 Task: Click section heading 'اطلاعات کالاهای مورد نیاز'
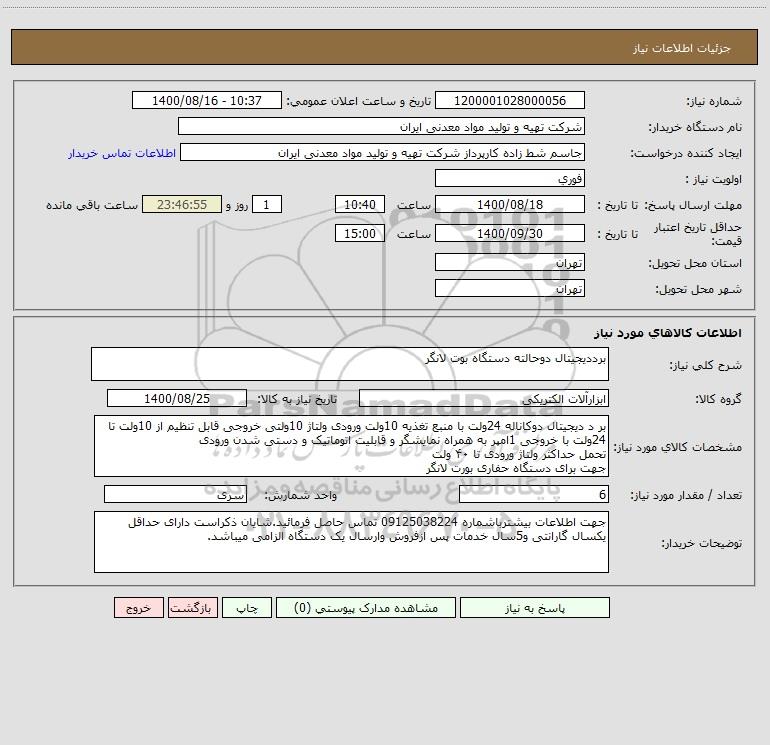tap(667, 333)
